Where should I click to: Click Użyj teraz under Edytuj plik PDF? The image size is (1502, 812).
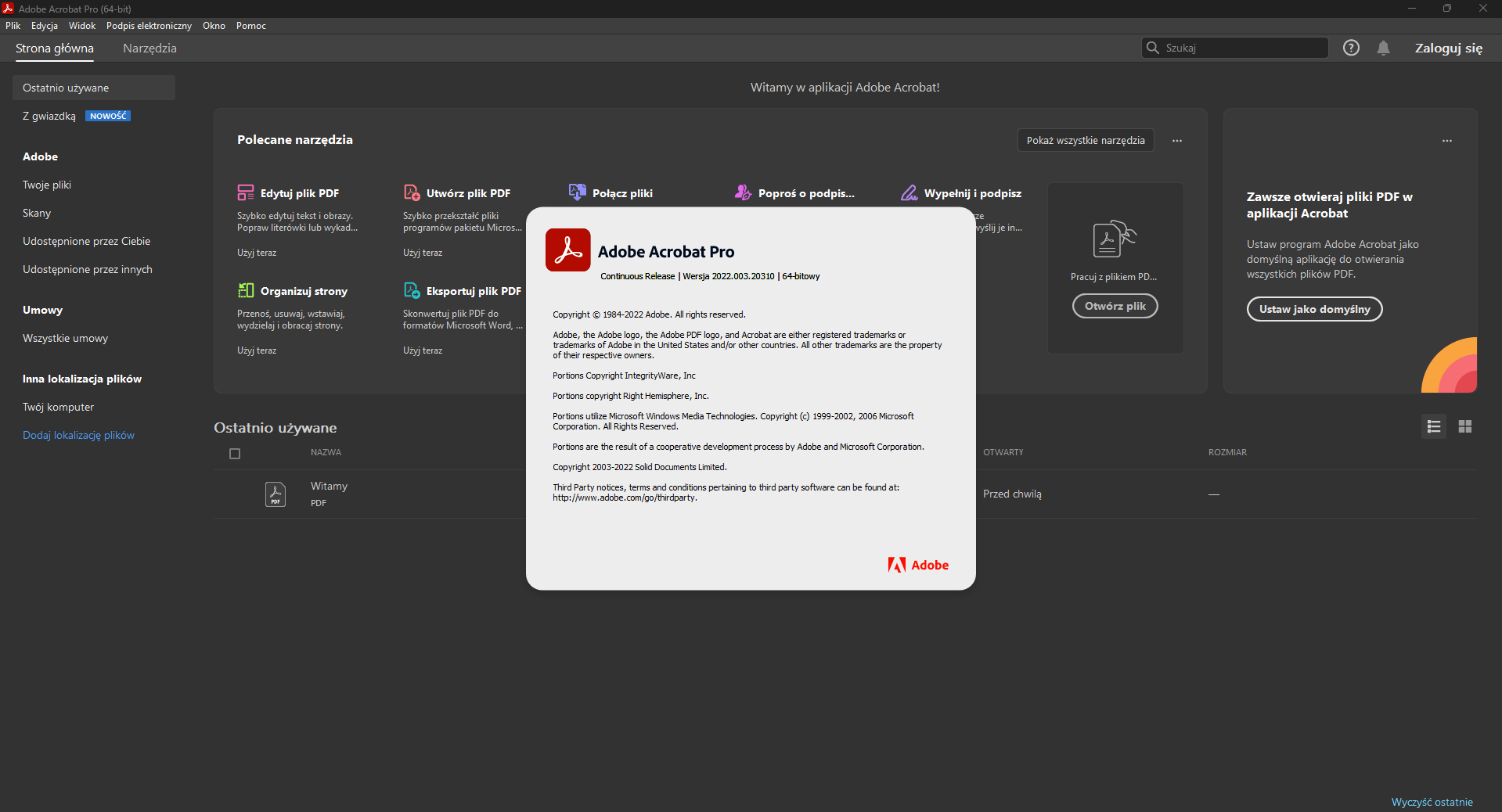point(257,253)
